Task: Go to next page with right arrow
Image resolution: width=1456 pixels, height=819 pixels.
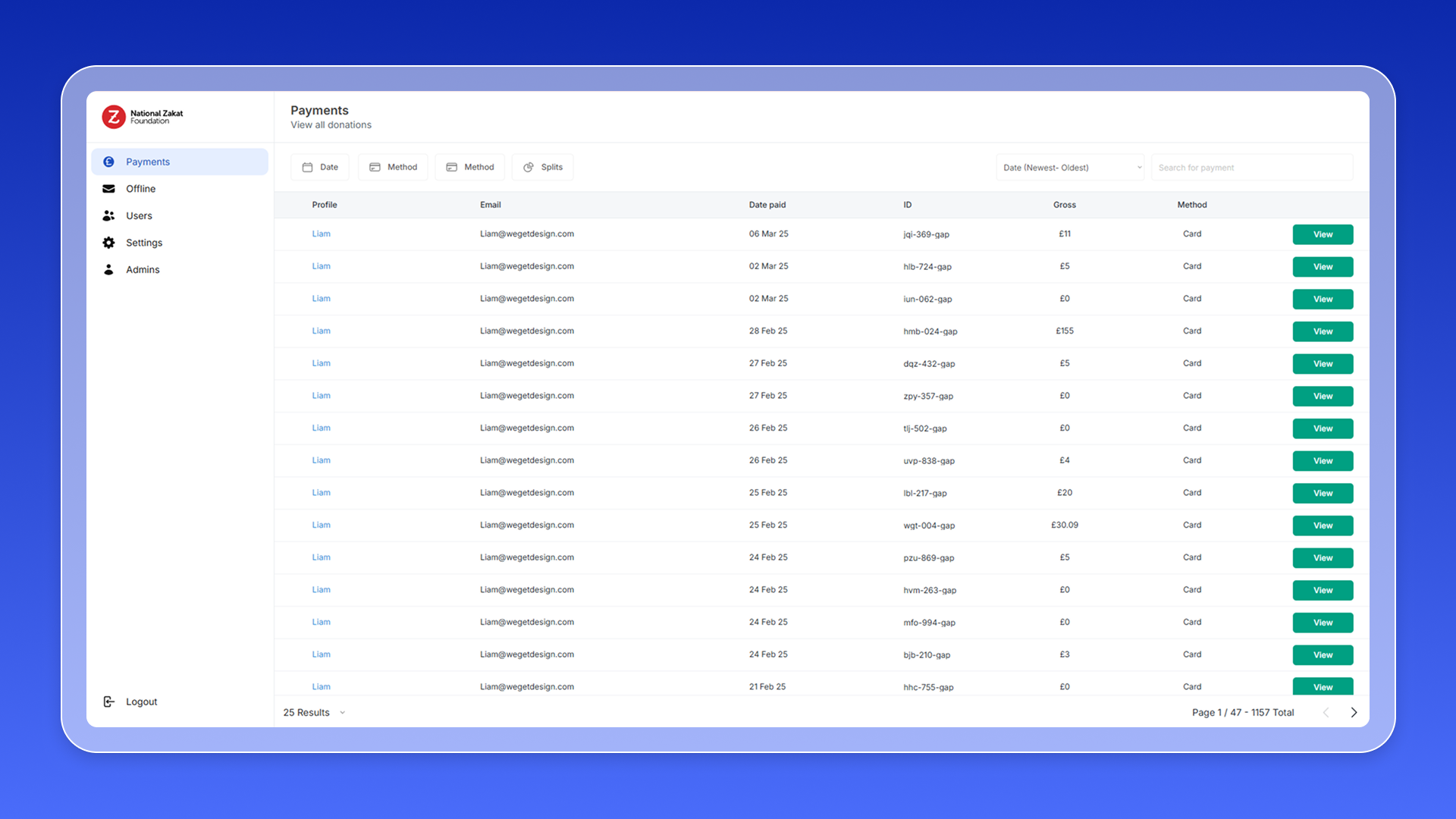Action: [x=1354, y=712]
